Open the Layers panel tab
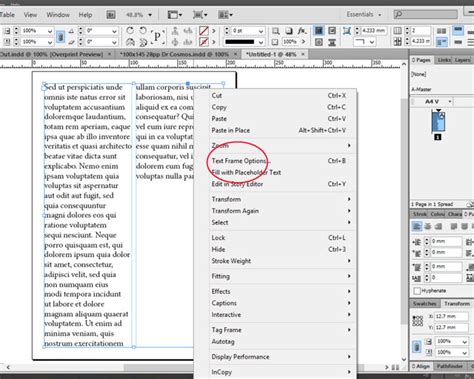The width and height of the screenshot is (474, 379). point(462,60)
